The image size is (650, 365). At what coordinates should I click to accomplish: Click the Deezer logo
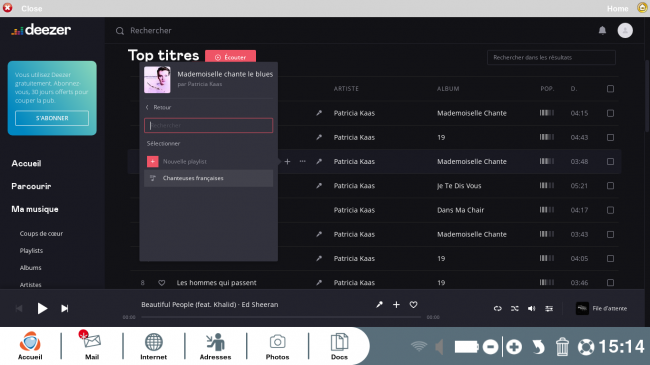(41, 30)
